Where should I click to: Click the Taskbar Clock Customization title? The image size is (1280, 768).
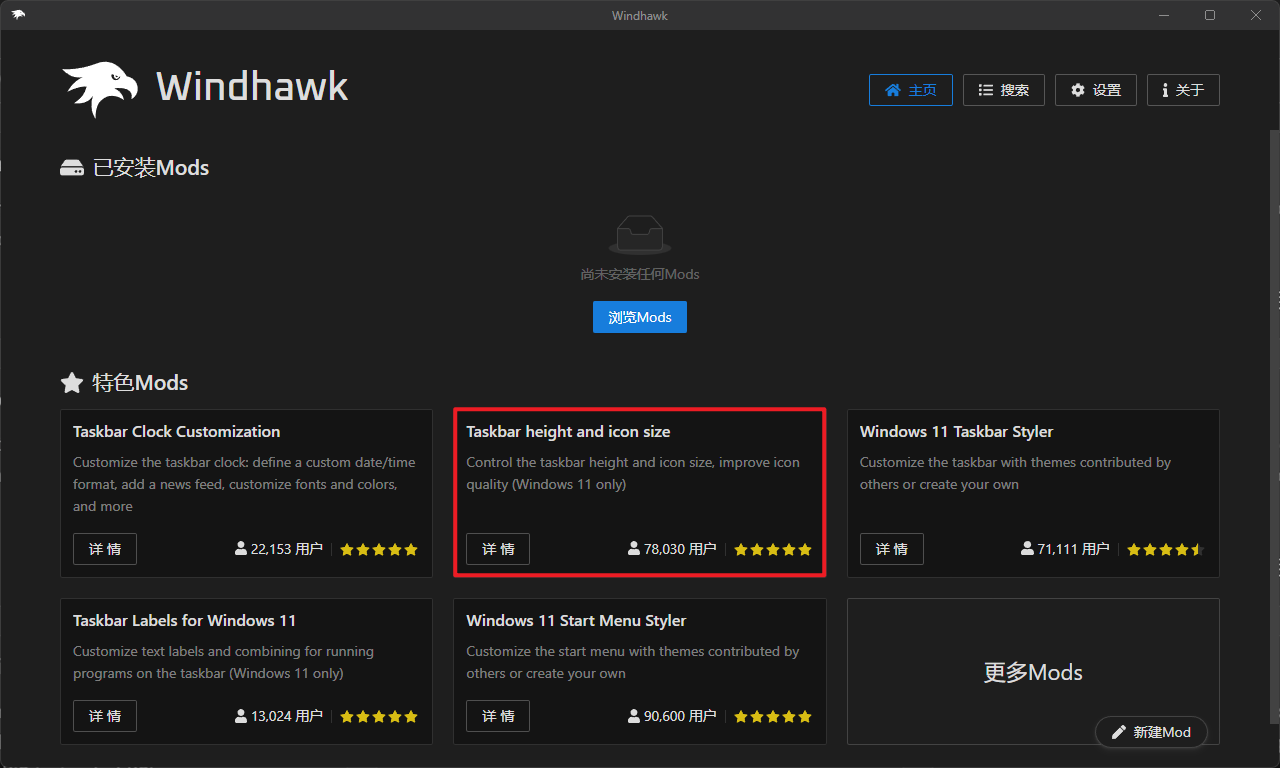point(177,432)
